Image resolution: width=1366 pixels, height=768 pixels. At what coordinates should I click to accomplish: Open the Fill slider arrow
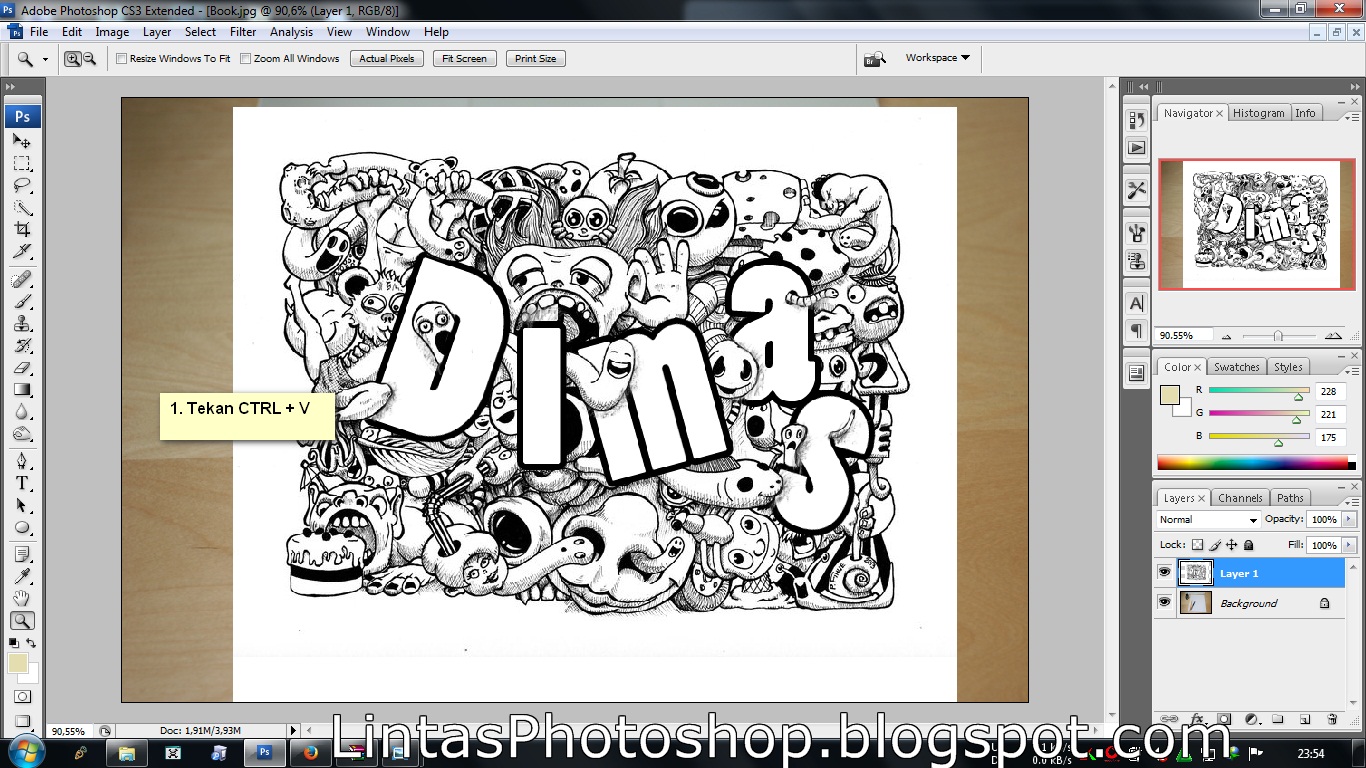point(1349,545)
